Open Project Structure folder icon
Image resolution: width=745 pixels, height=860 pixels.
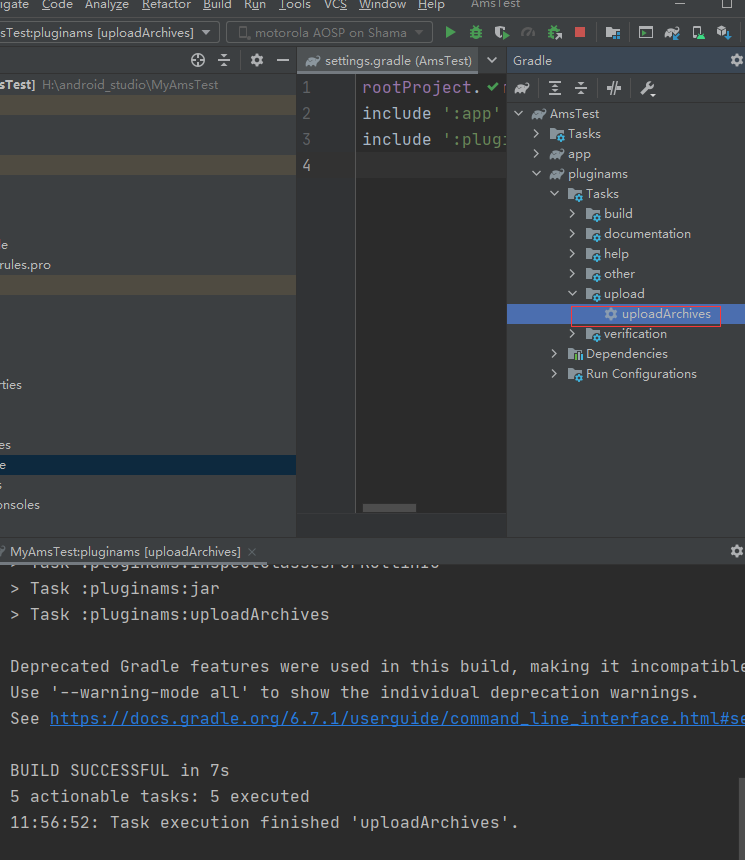613,33
